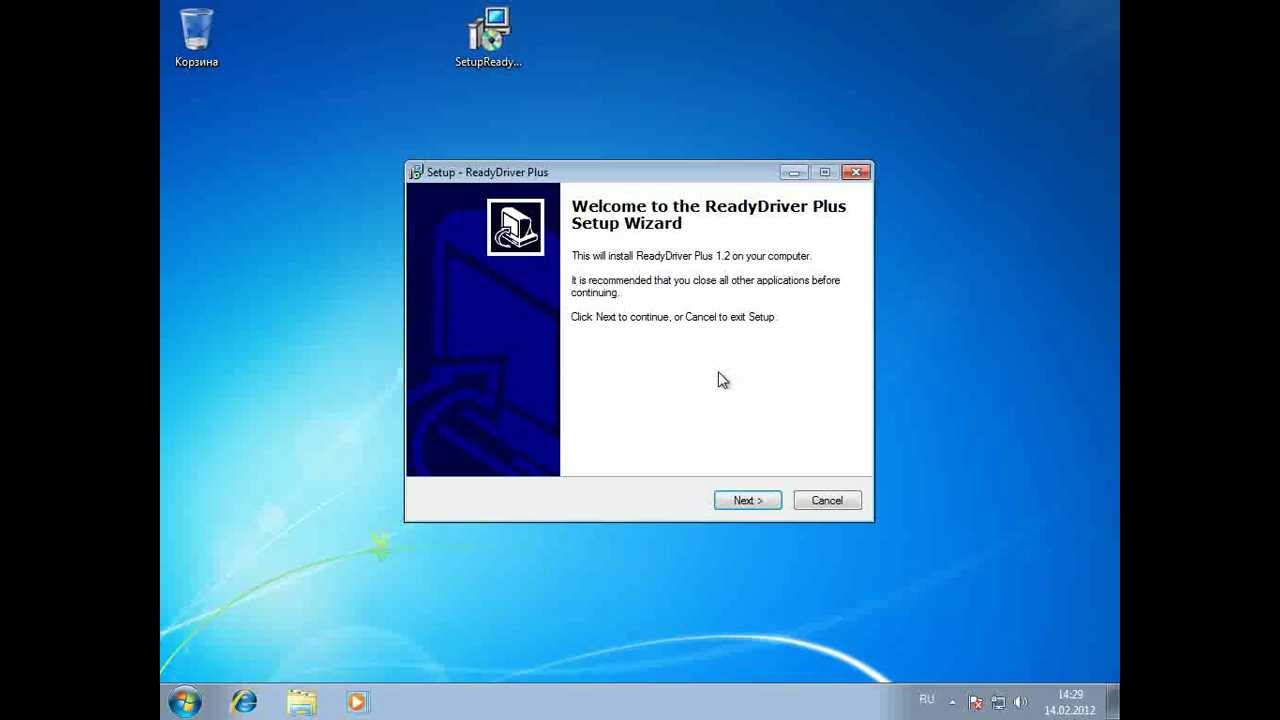The image size is (1280, 720).
Task: Open the Action Center flag icon
Action: click(976, 702)
